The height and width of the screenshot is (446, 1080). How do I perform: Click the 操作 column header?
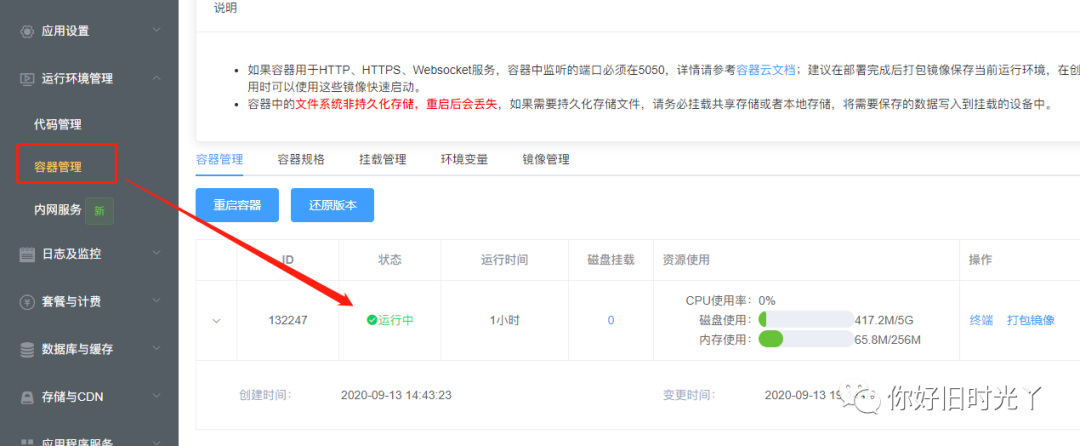(981, 260)
